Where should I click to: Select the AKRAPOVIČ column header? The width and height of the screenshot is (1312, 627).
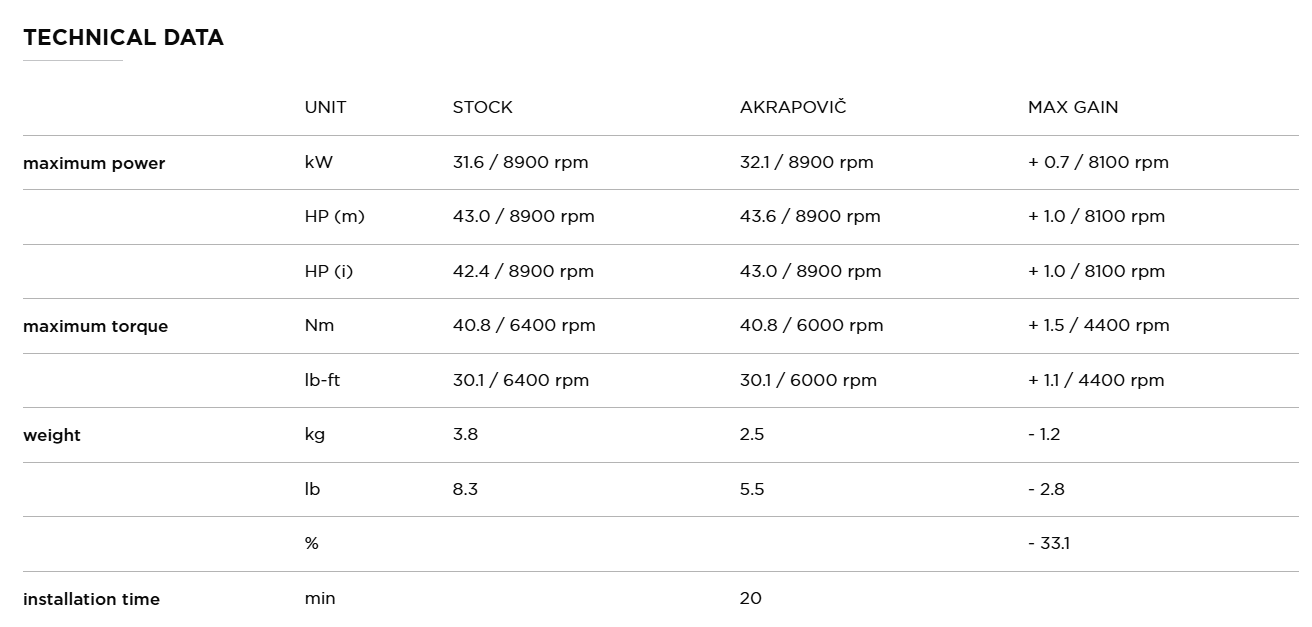792,107
